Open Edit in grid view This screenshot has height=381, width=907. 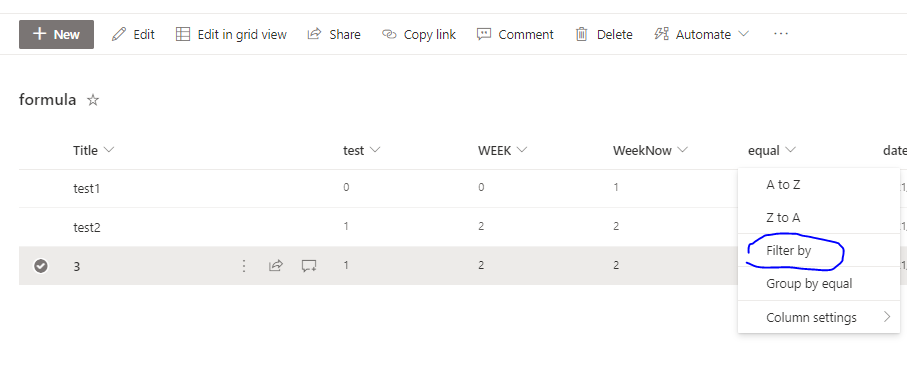[x=231, y=34]
